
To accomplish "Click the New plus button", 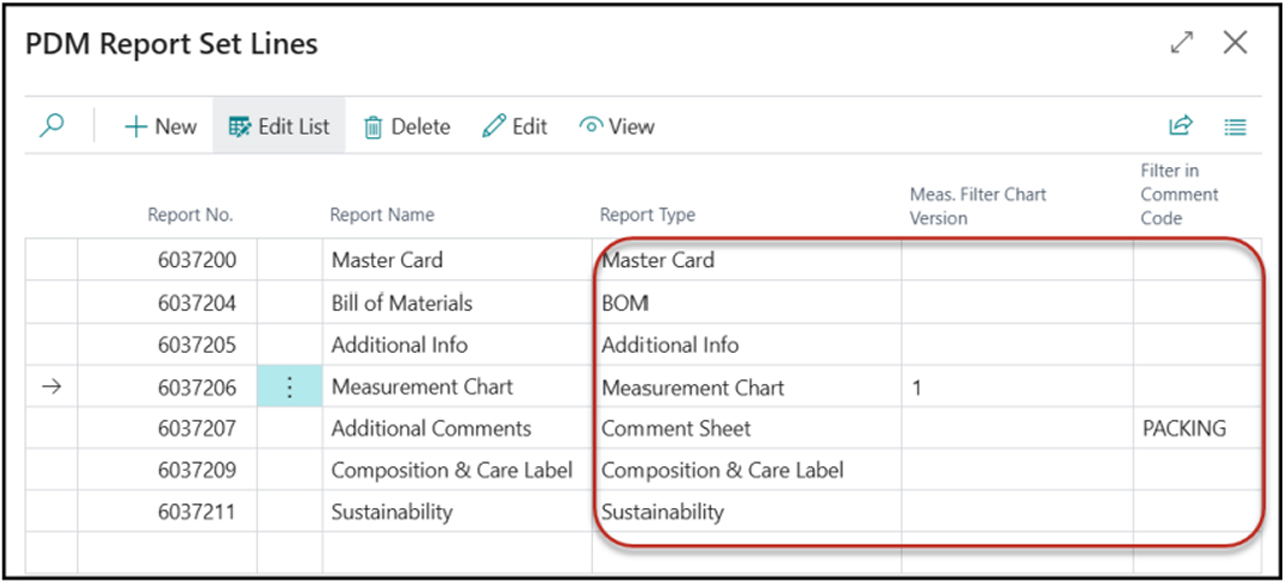I will tap(160, 127).
